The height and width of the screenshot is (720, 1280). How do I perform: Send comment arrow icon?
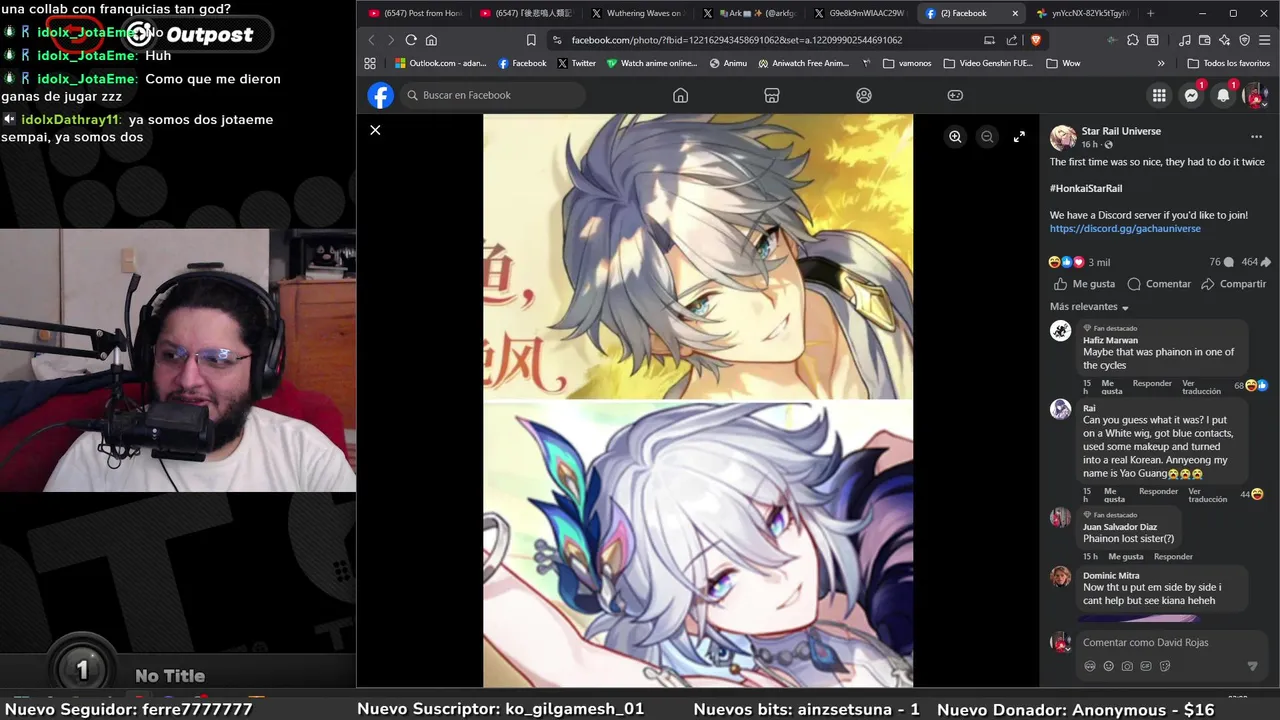(x=1252, y=666)
